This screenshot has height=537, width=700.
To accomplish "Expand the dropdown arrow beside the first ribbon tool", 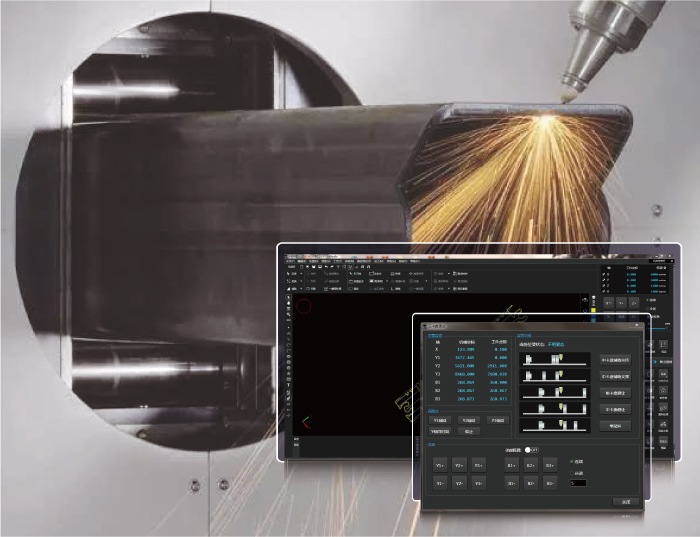I will 299,273.
